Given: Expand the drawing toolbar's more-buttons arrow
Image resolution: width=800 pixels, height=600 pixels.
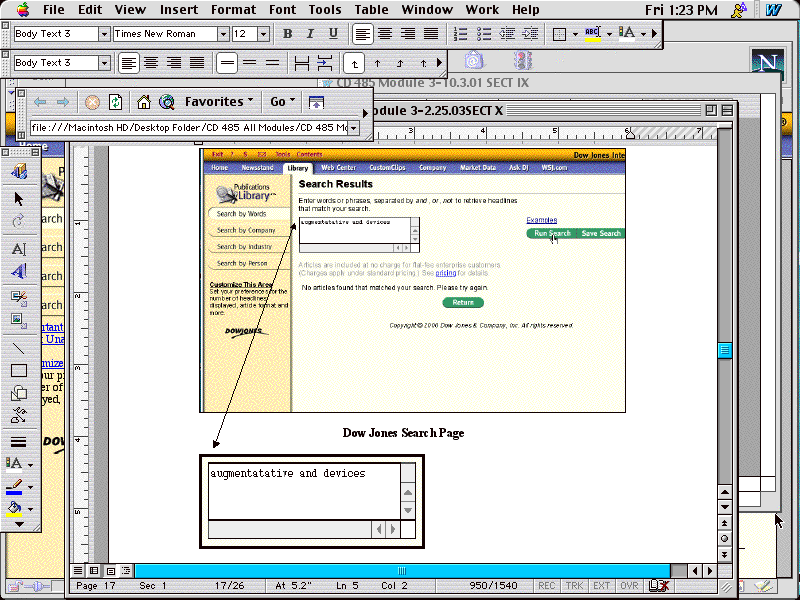Looking at the screenshot, I should click(19, 524).
